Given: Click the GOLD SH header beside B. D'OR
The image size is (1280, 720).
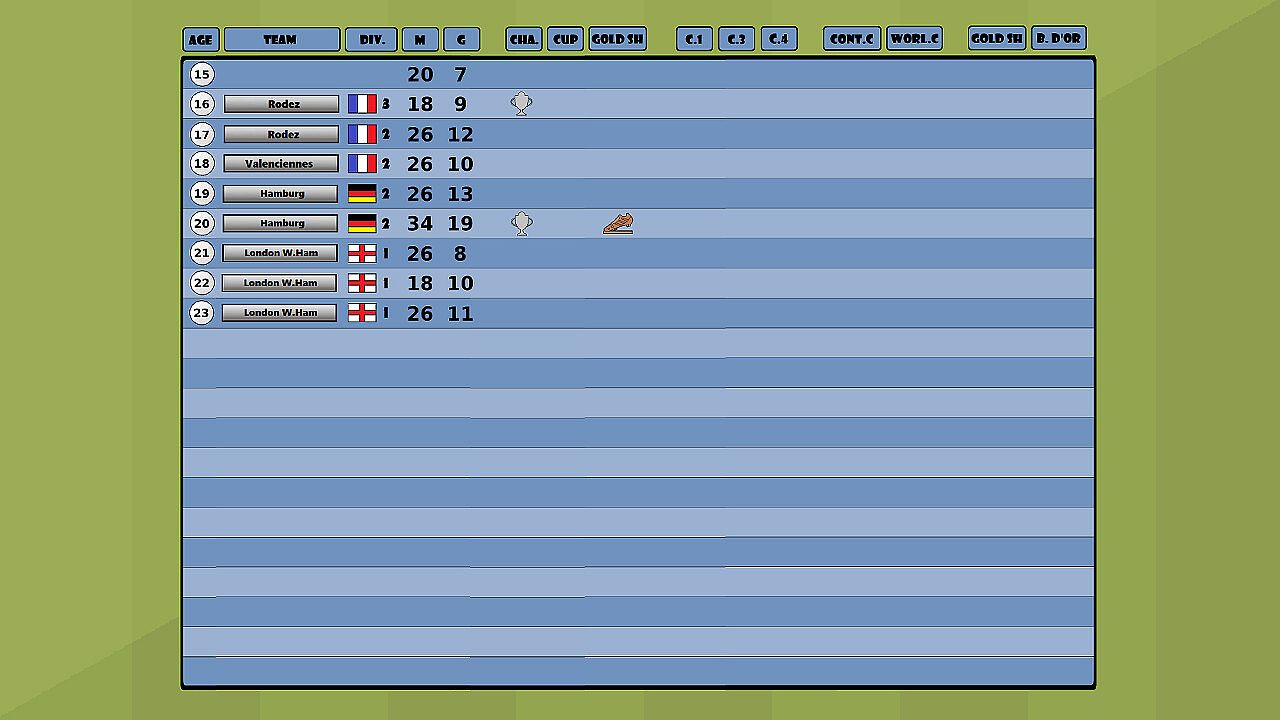Looking at the screenshot, I should tap(997, 38).
